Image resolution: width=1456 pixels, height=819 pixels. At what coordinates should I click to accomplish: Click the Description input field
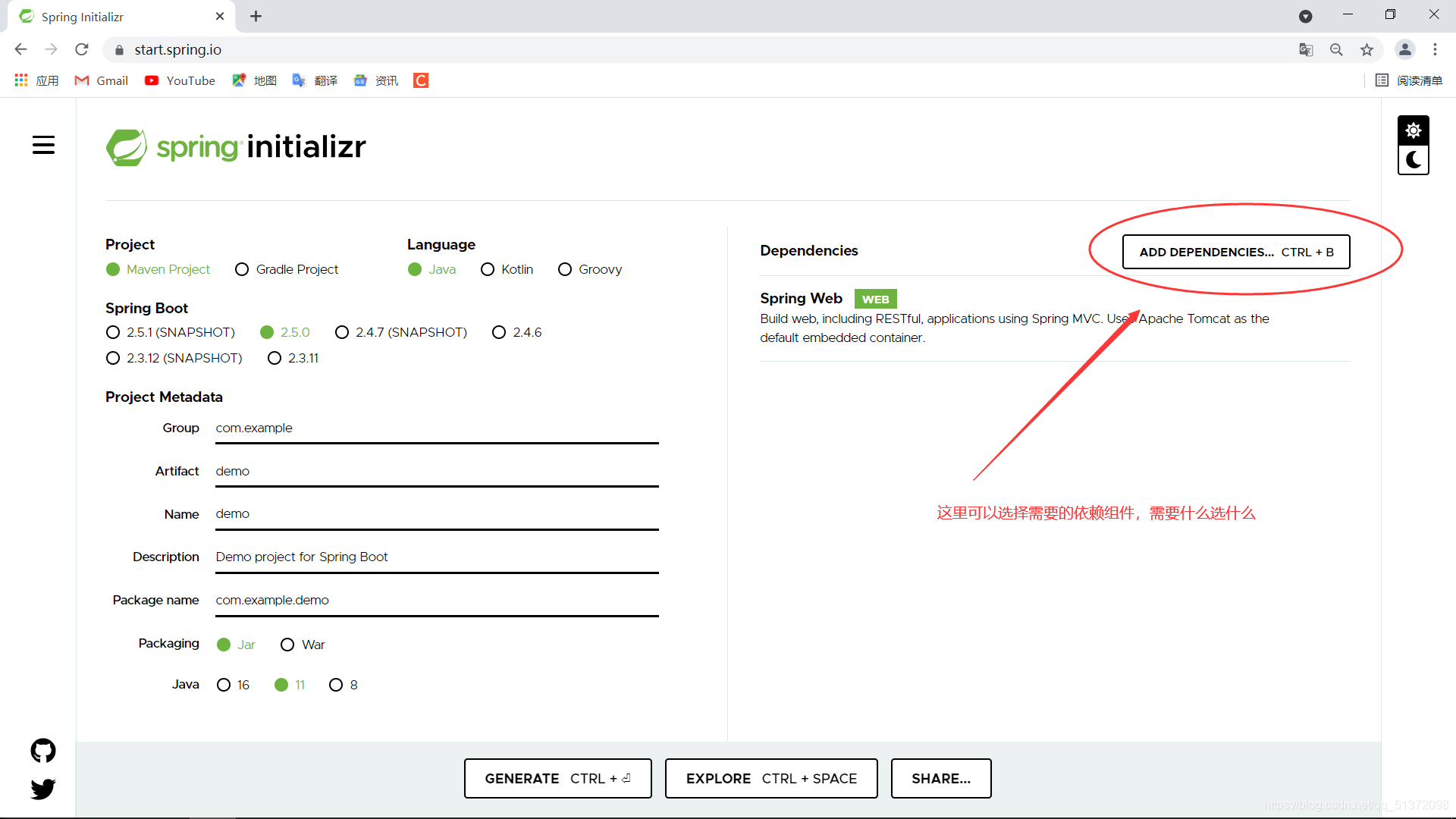[x=437, y=556]
